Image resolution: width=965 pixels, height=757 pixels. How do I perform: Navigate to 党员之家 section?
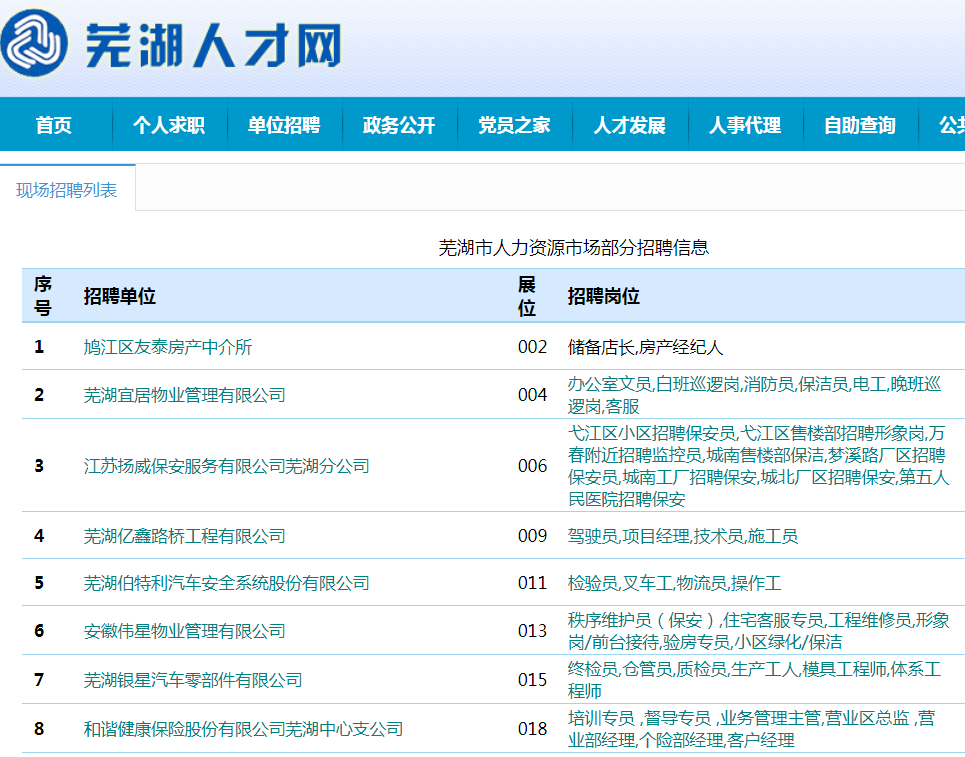tap(514, 125)
